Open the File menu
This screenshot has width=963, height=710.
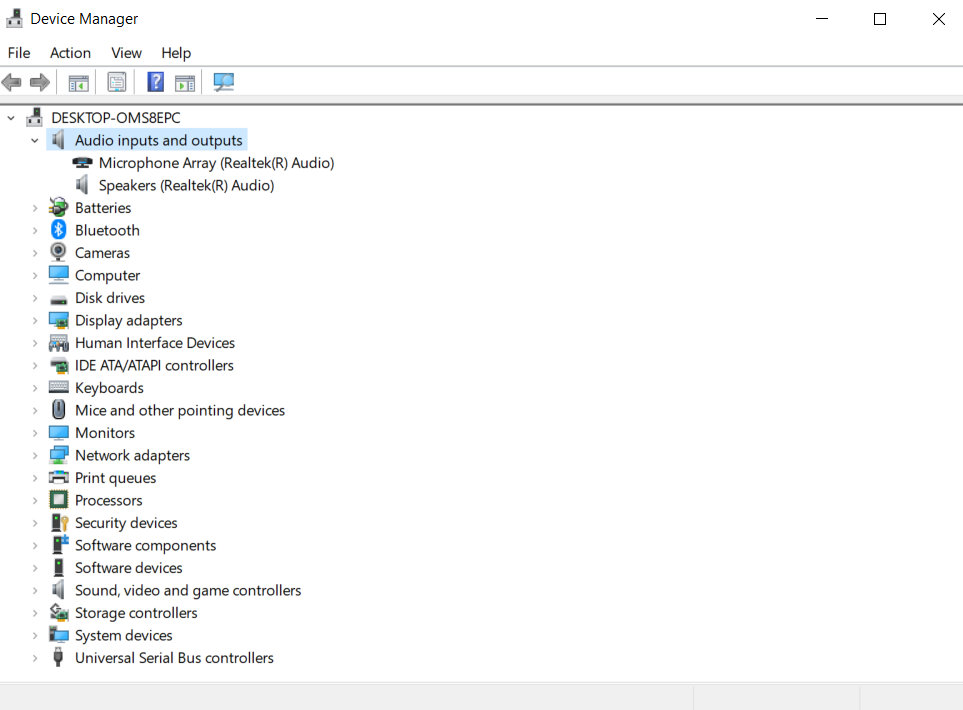pos(18,53)
